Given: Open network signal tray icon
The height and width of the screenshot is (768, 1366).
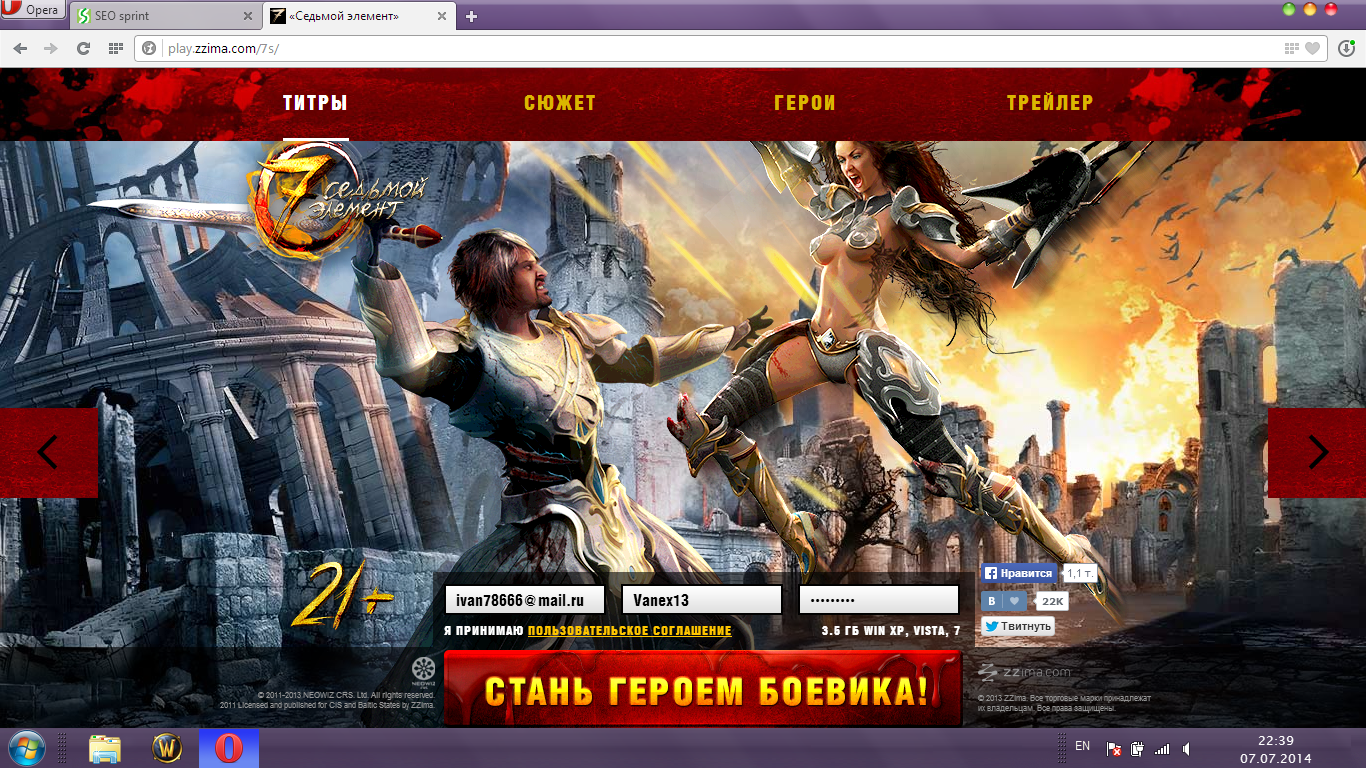Looking at the screenshot, I should pyautogui.click(x=1161, y=748).
